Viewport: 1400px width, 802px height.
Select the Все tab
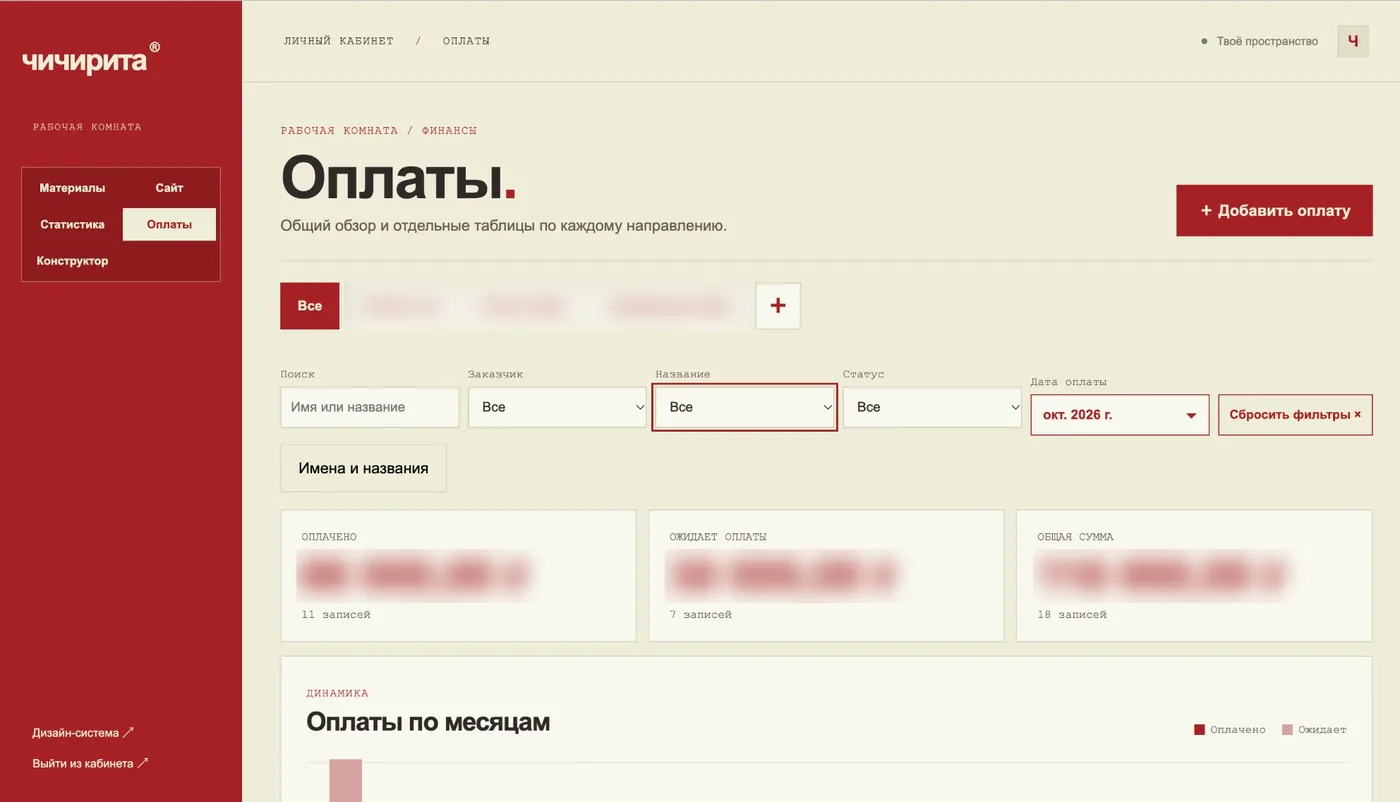(x=310, y=306)
